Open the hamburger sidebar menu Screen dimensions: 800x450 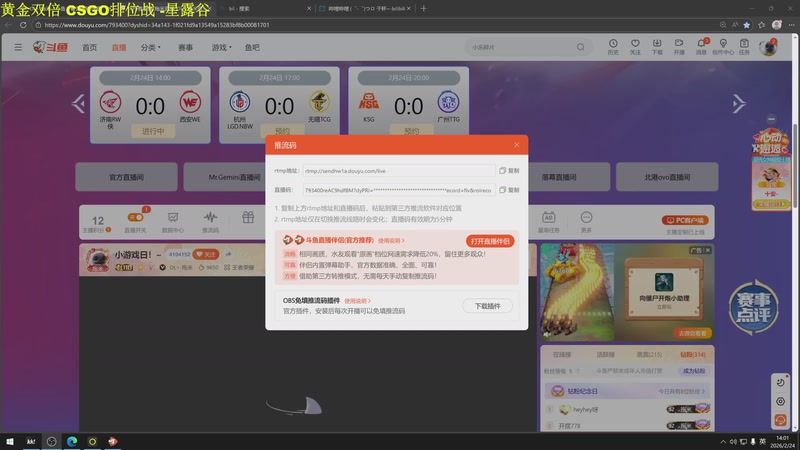coord(18,47)
